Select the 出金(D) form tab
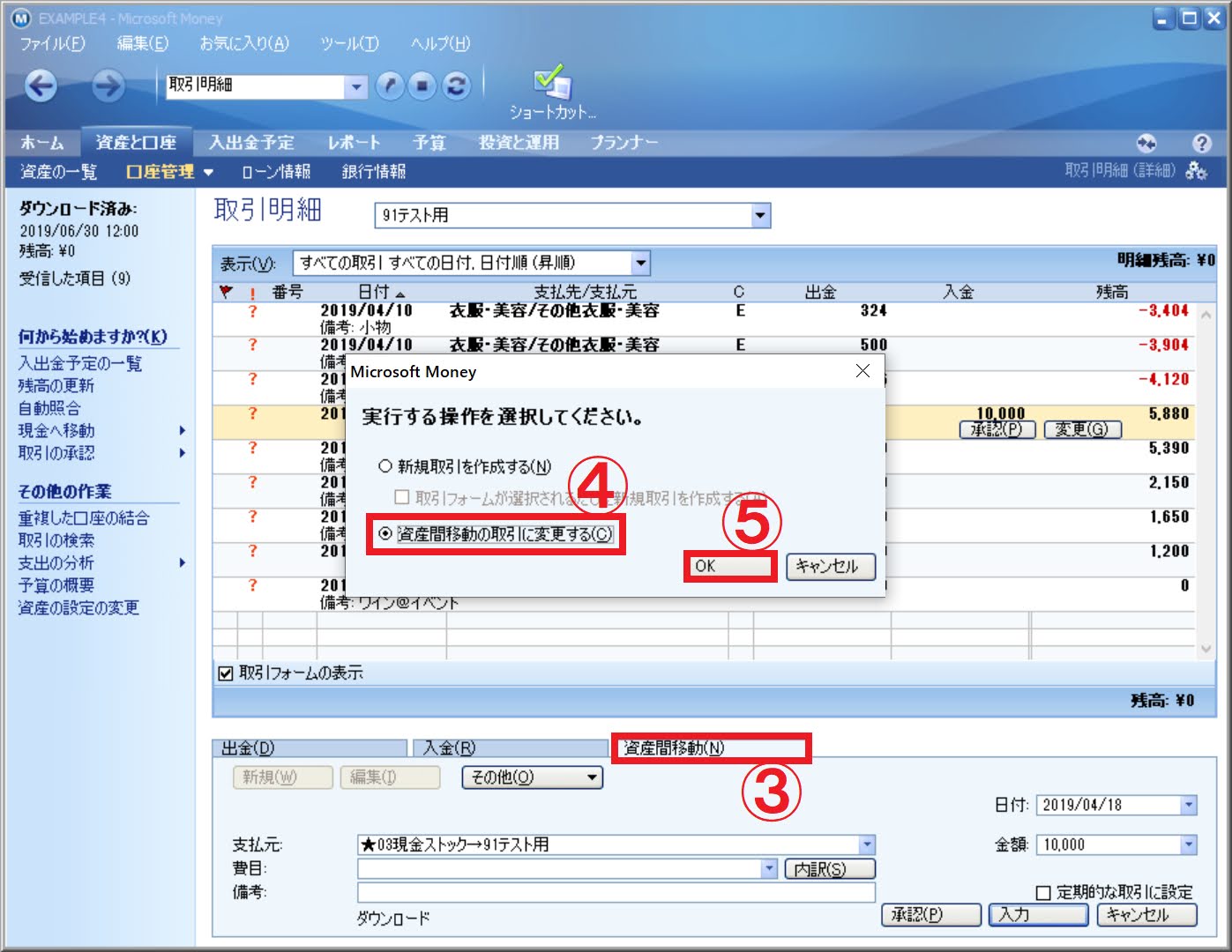 [310, 748]
